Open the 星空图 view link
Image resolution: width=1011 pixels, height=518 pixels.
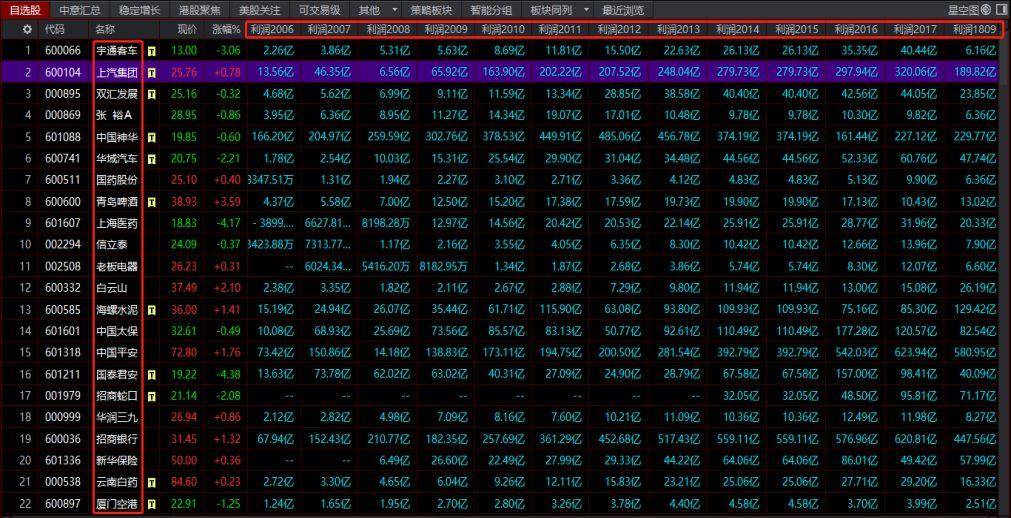point(964,10)
